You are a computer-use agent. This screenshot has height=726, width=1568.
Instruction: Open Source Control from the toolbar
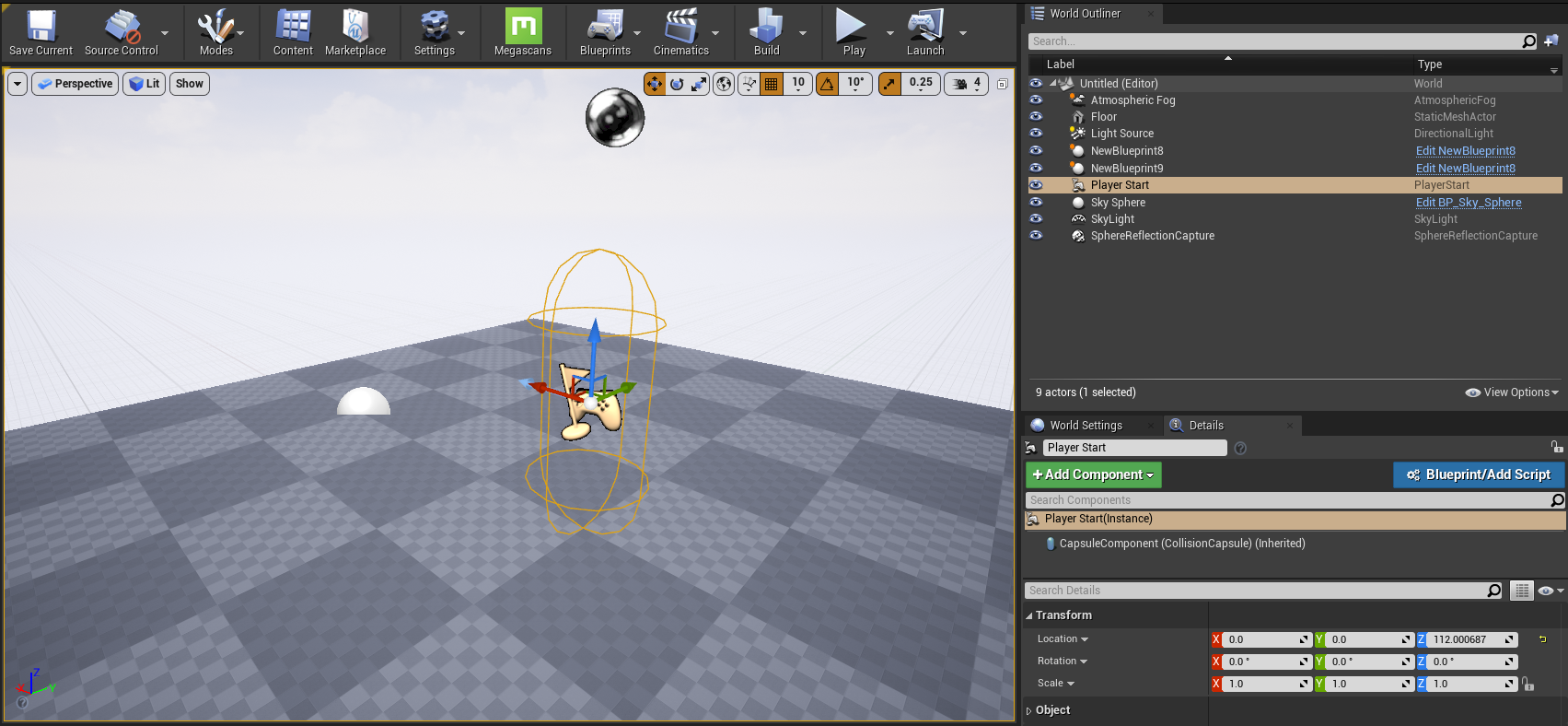click(x=122, y=32)
